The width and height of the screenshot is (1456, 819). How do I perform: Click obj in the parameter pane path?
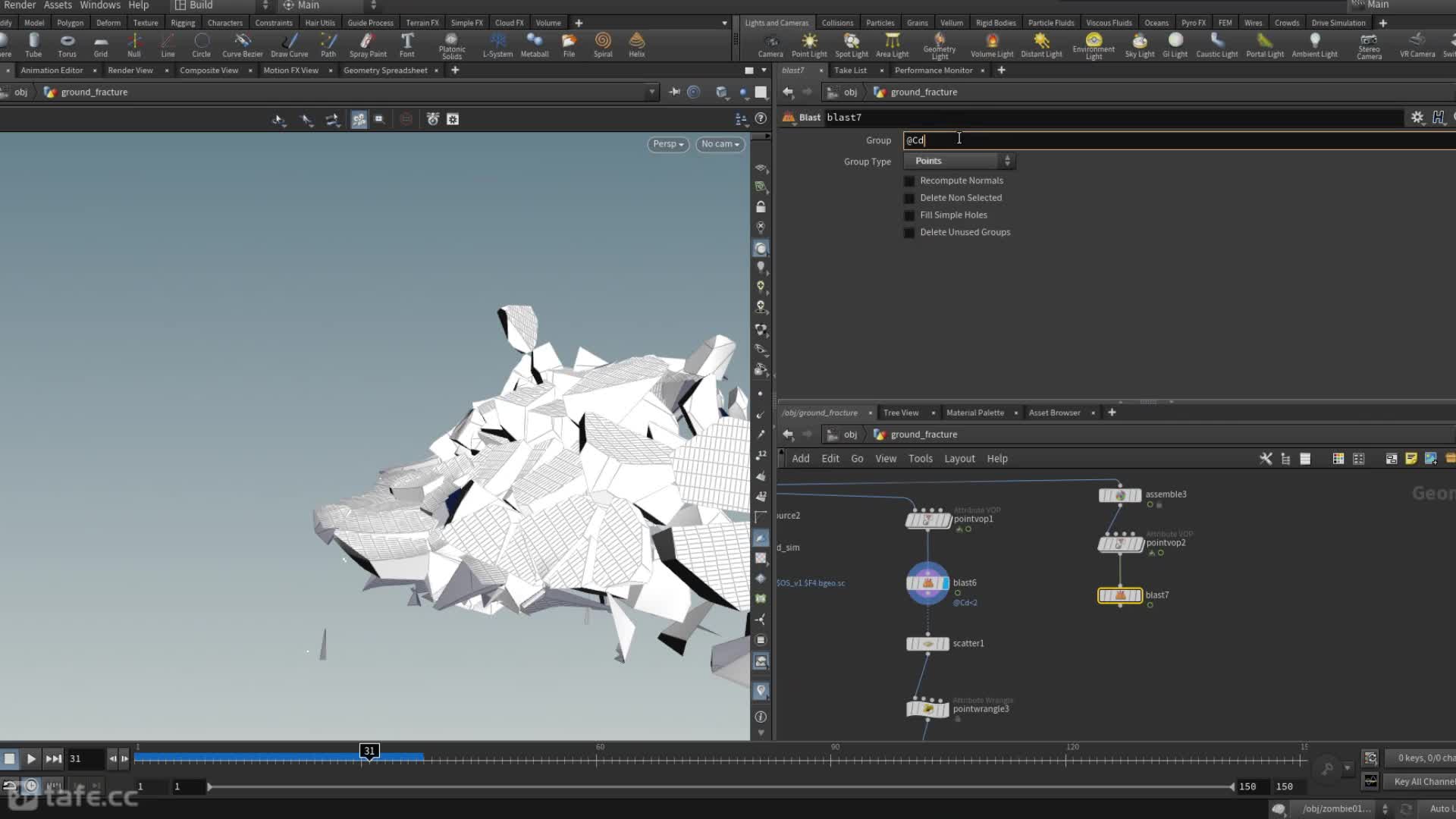coord(850,93)
